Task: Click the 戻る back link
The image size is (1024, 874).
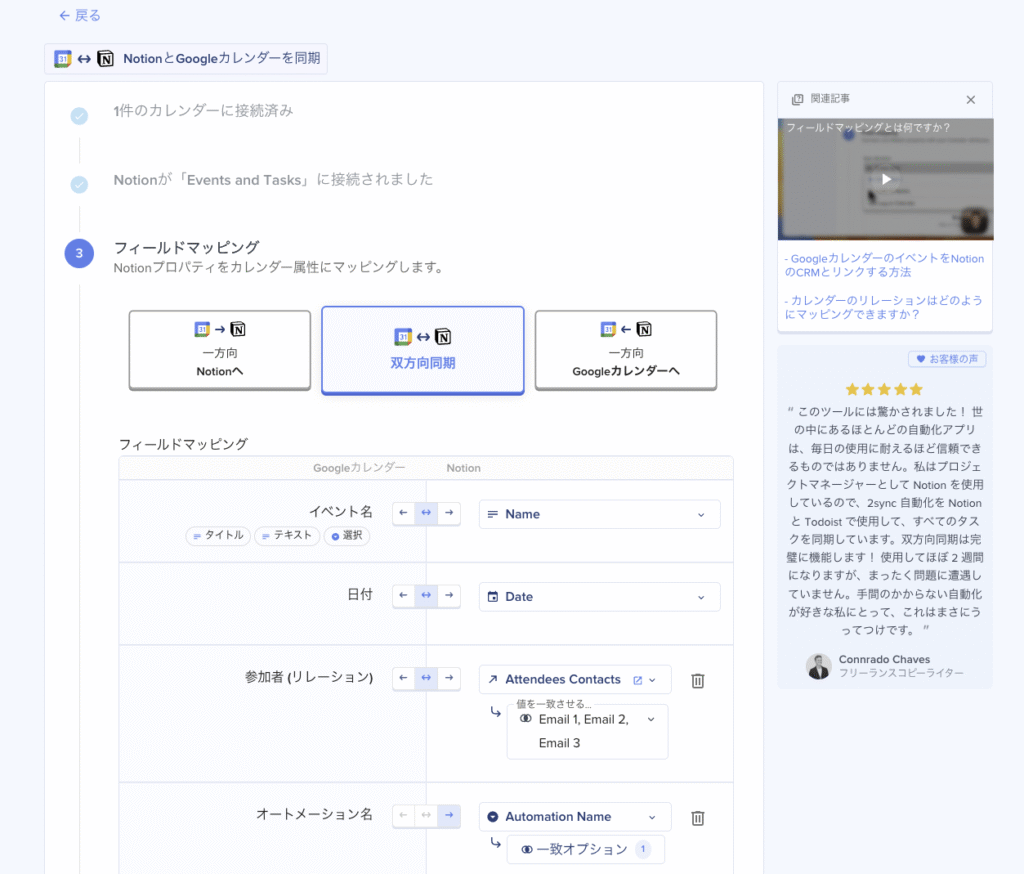Action: pos(78,15)
